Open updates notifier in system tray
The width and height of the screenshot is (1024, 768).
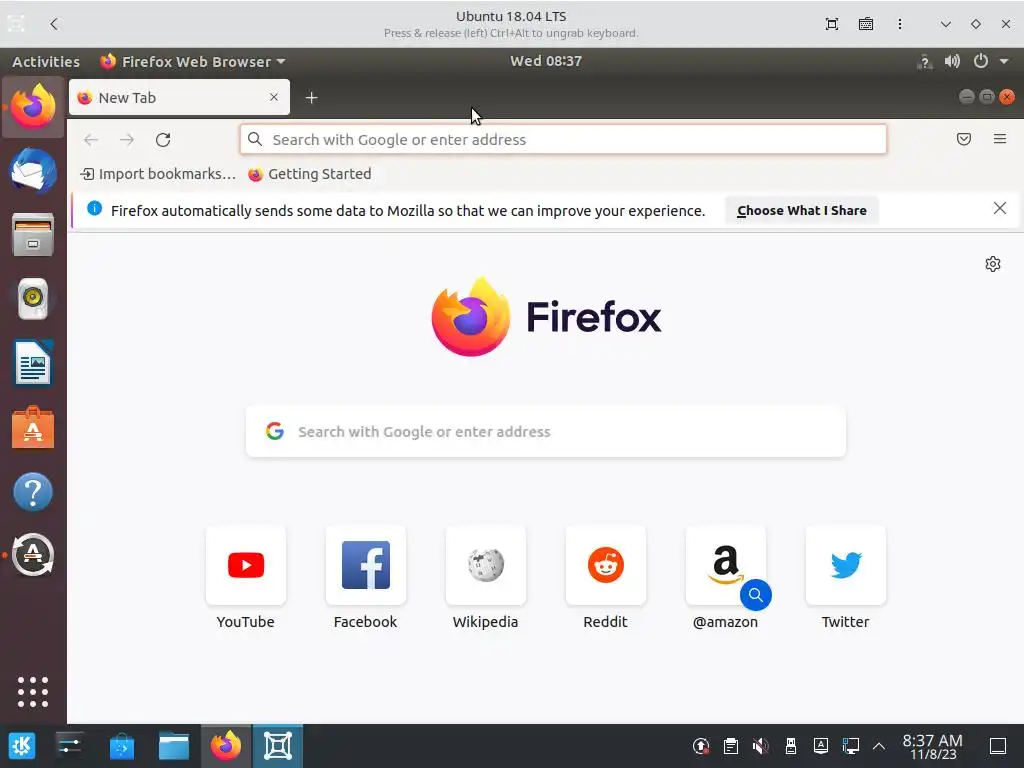[x=701, y=746]
